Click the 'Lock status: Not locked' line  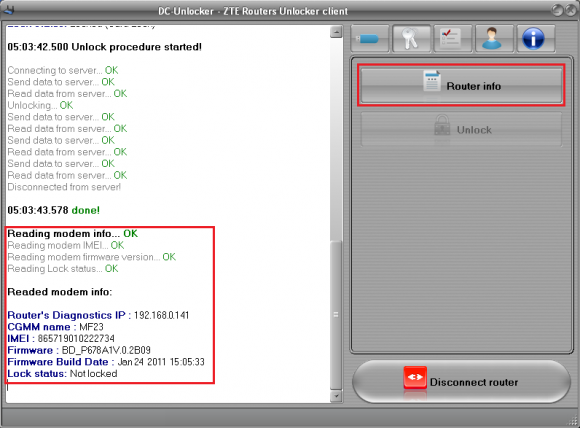[62, 374]
